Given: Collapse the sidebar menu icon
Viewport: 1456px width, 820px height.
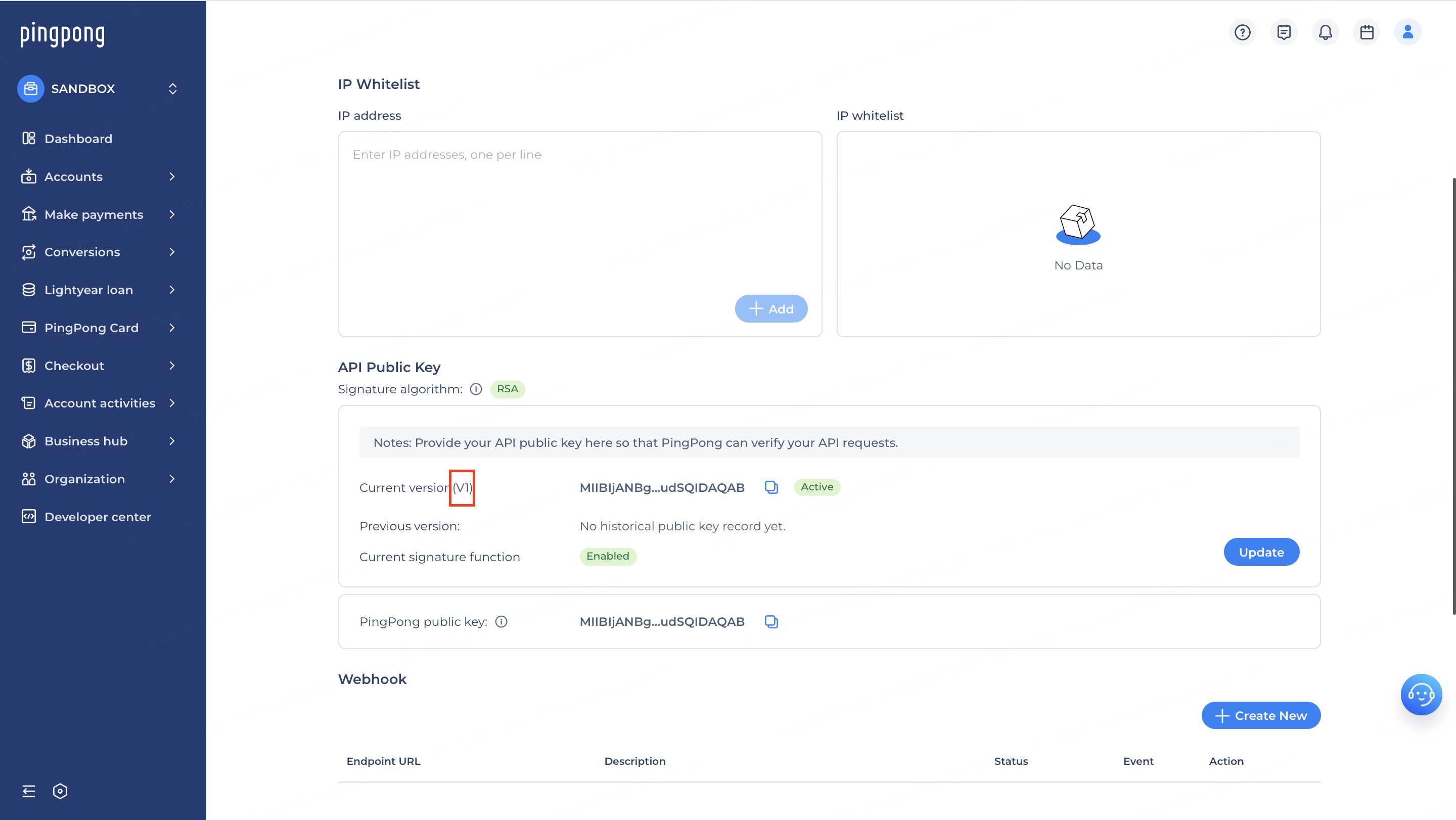Looking at the screenshot, I should [29, 791].
